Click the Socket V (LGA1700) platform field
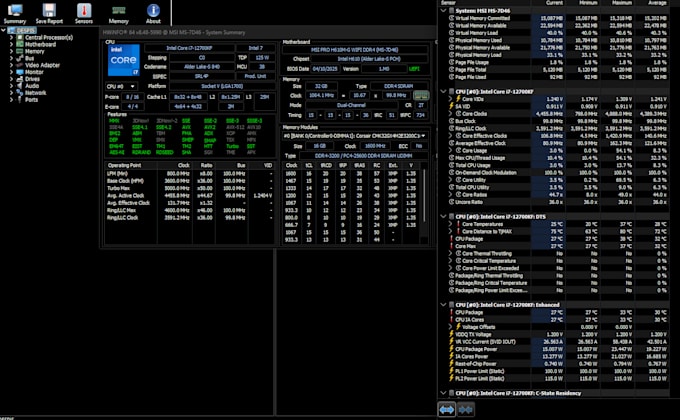The image size is (680, 420). click(222, 86)
